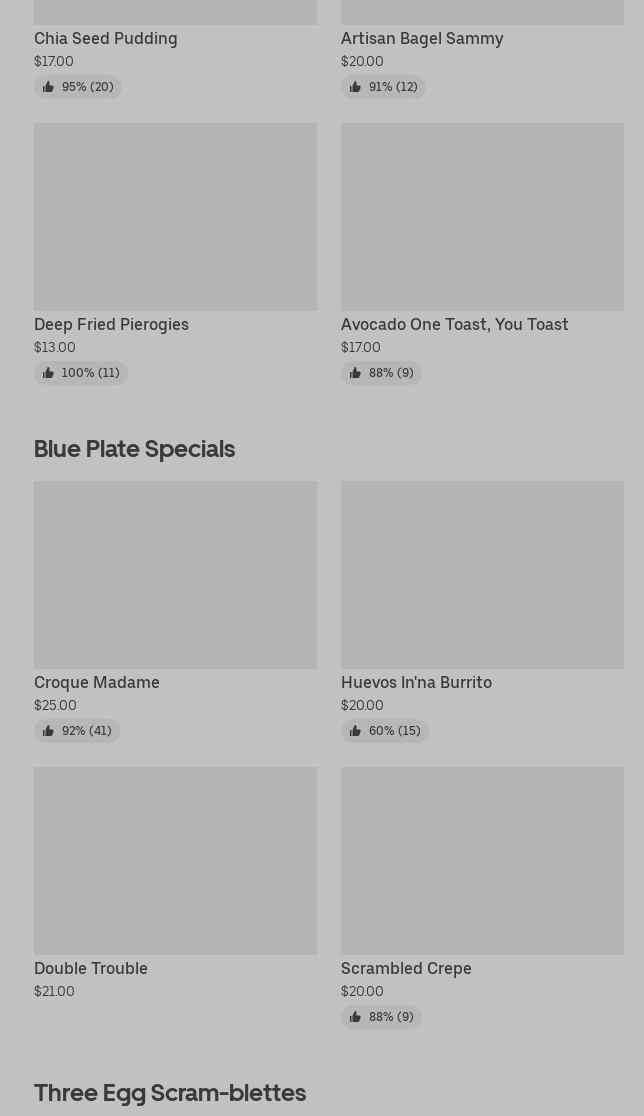Screen dimensions: 644x1116
Task: Open the Scrambled Crepe photo
Action: pyautogui.click(x=482, y=860)
